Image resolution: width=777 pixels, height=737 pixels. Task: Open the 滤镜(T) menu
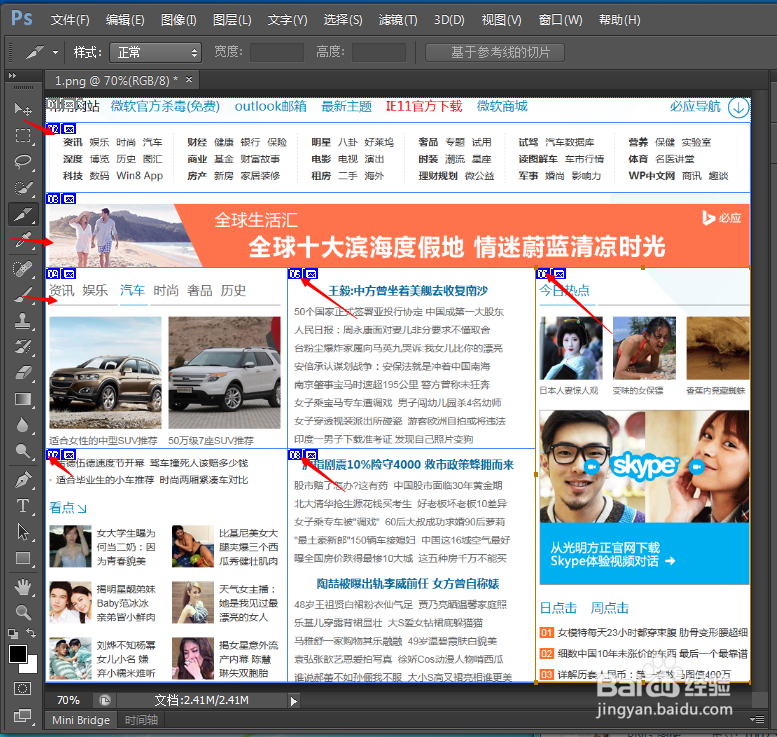point(398,20)
